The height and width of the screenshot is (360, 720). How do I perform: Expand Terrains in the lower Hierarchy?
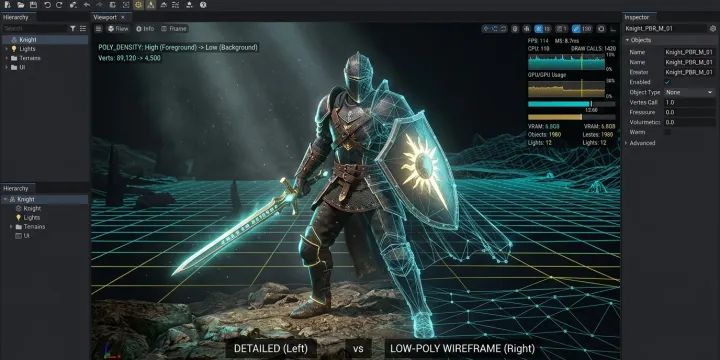(x=11, y=227)
